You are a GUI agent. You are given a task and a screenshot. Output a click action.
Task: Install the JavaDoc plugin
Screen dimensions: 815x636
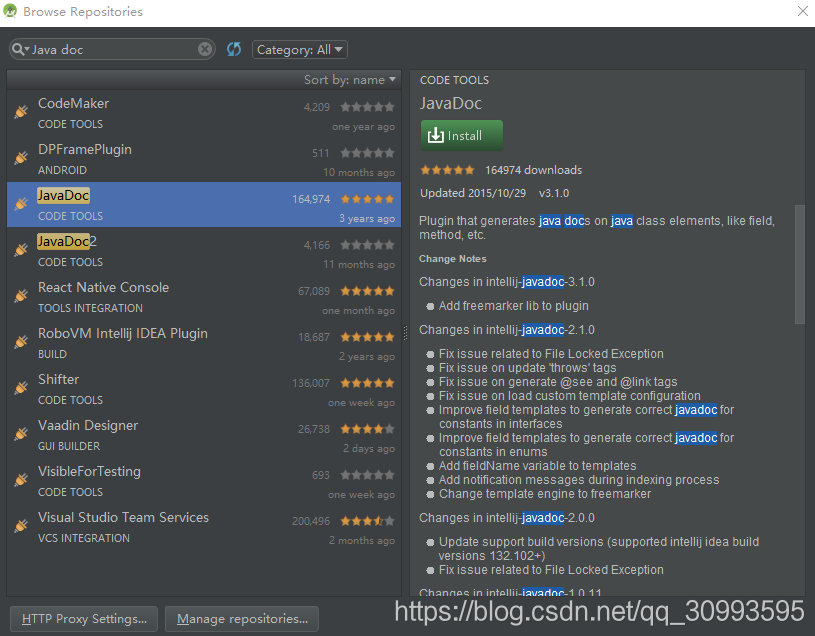pos(462,136)
